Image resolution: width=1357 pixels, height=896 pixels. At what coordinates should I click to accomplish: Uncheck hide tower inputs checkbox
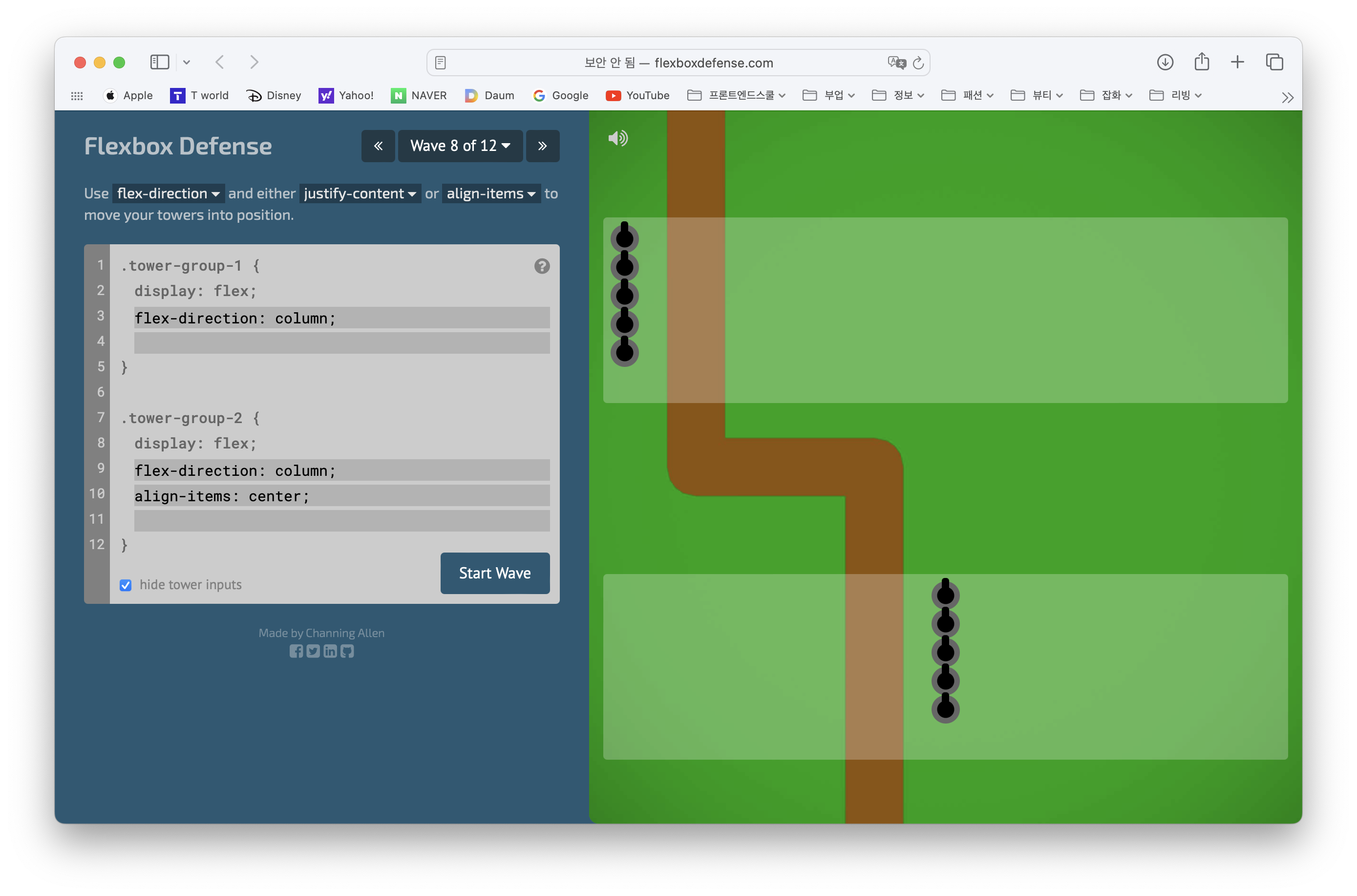pos(126,585)
